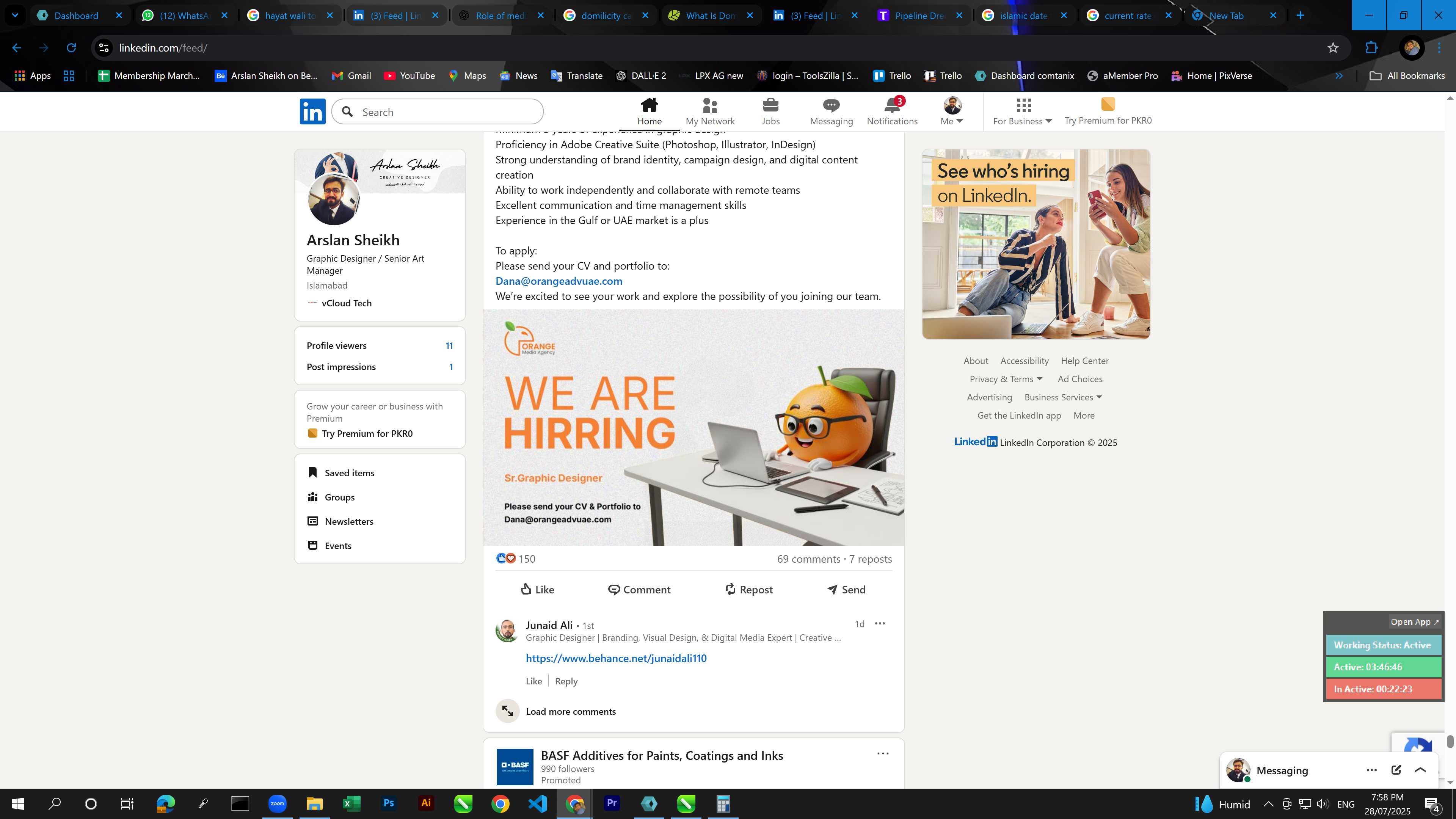Reload the page
Image resolution: width=1456 pixels, height=819 pixels.
pyautogui.click(x=71, y=48)
